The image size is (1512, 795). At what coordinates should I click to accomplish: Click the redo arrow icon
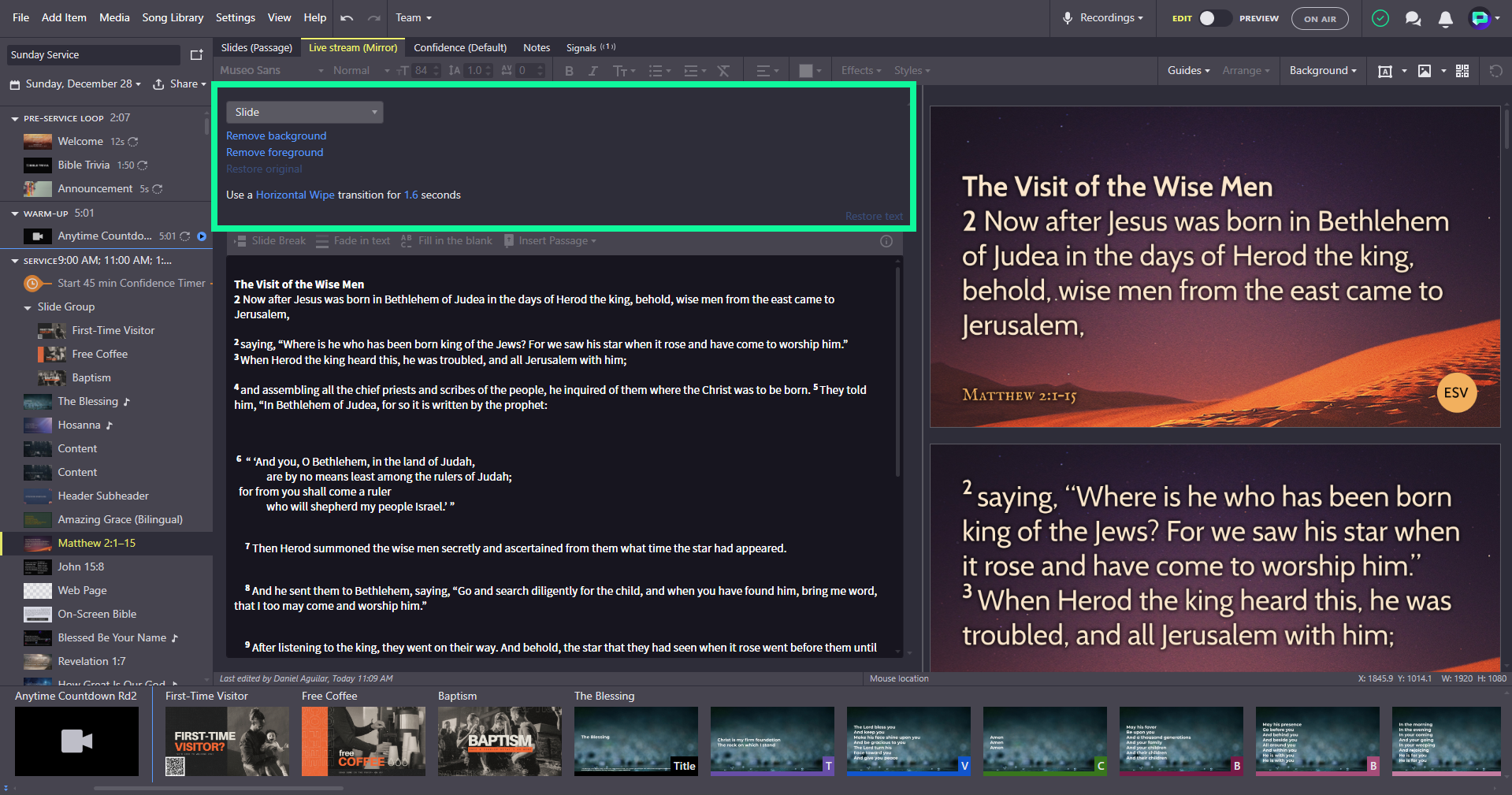click(x=374, y=18)
